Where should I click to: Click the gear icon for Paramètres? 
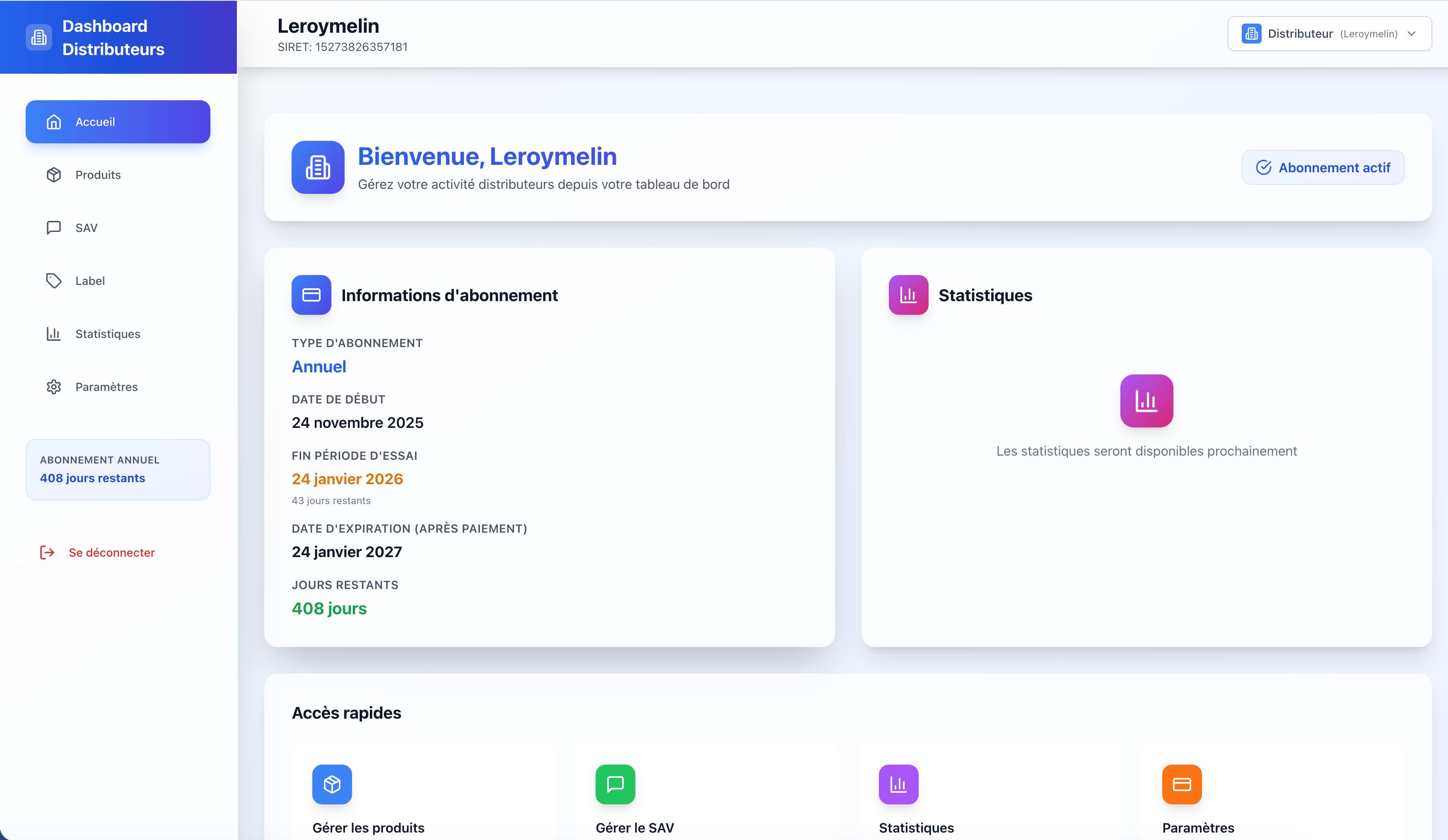point(53,387)
